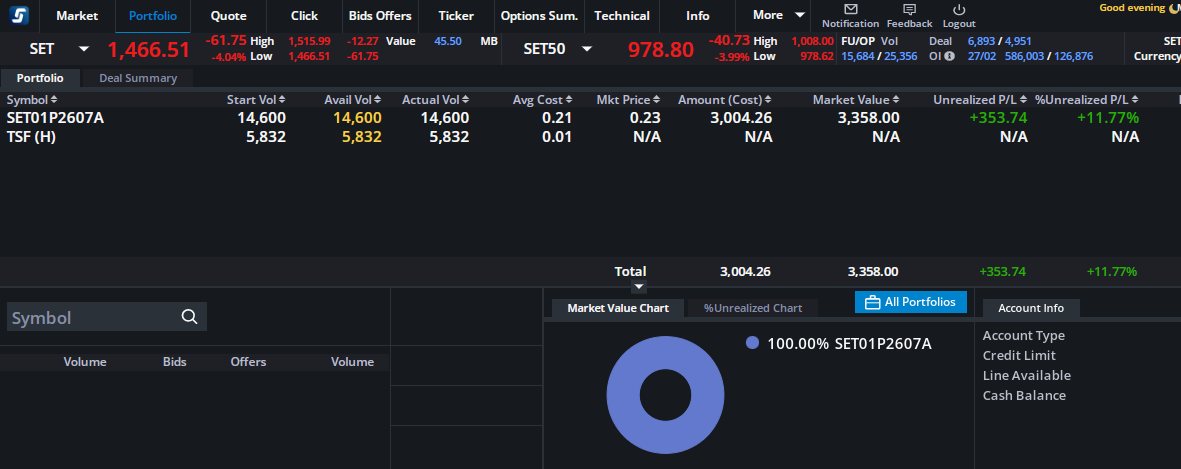
Task: Sort by Actual Vol column
Action: coord(435,99)
